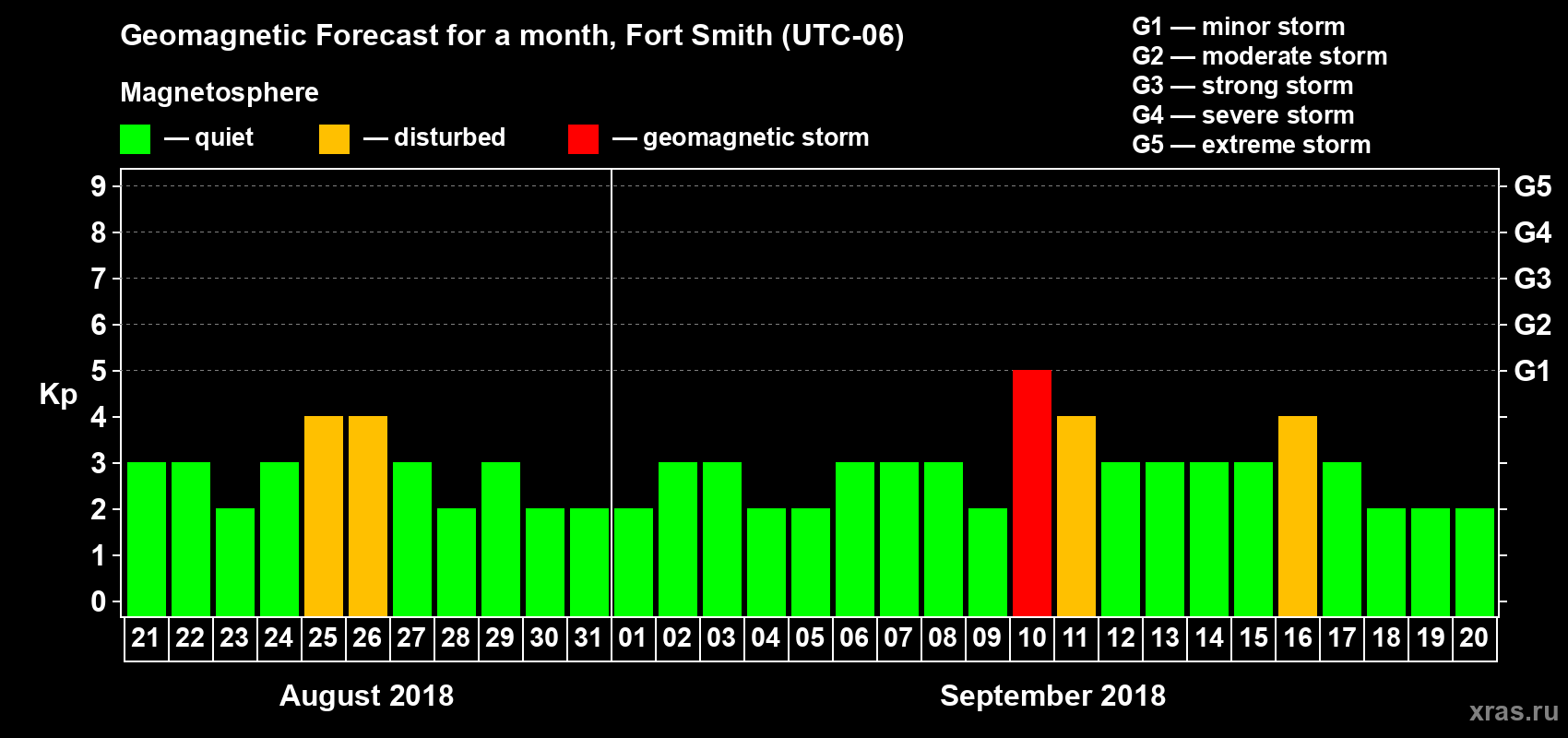Screen dimensions: 1568x738
Task: Click date label 24 on the axis
Action: click(x=279, y=637)
